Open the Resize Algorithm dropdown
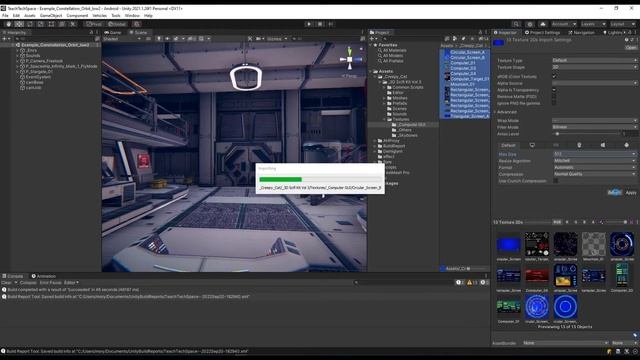 tap(594, 160)
